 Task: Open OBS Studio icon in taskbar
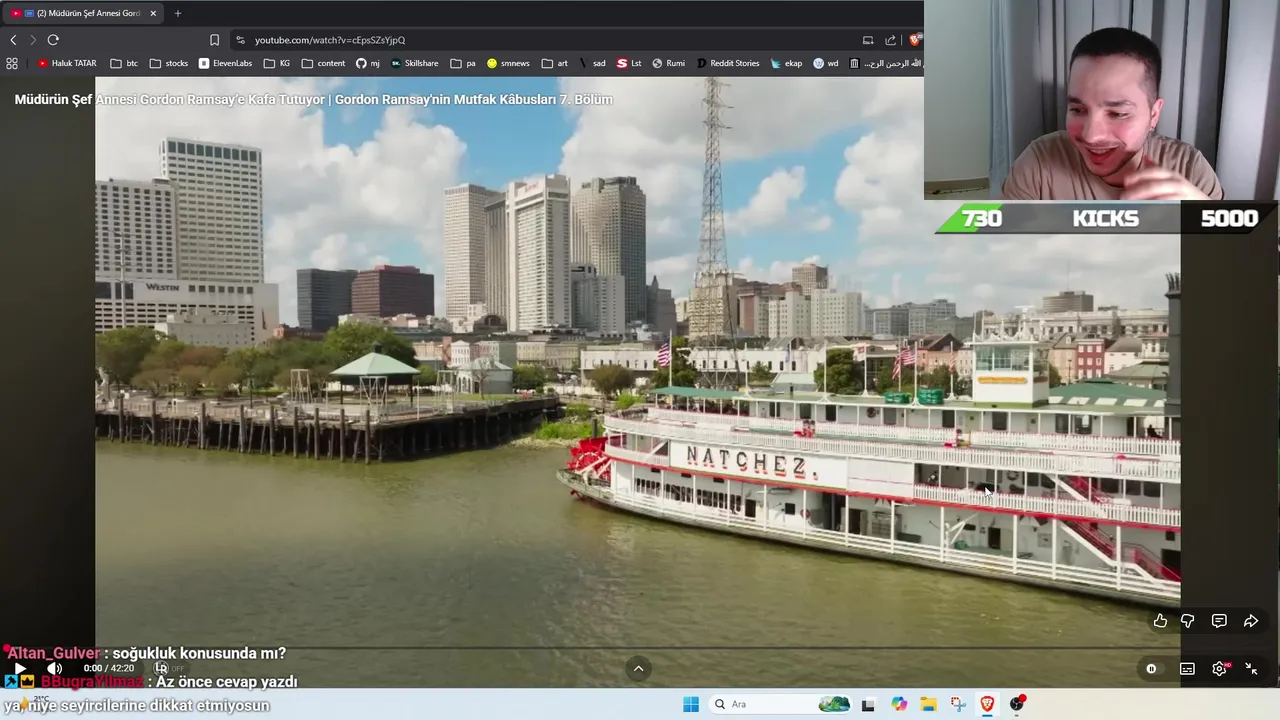click(1017, 704)
